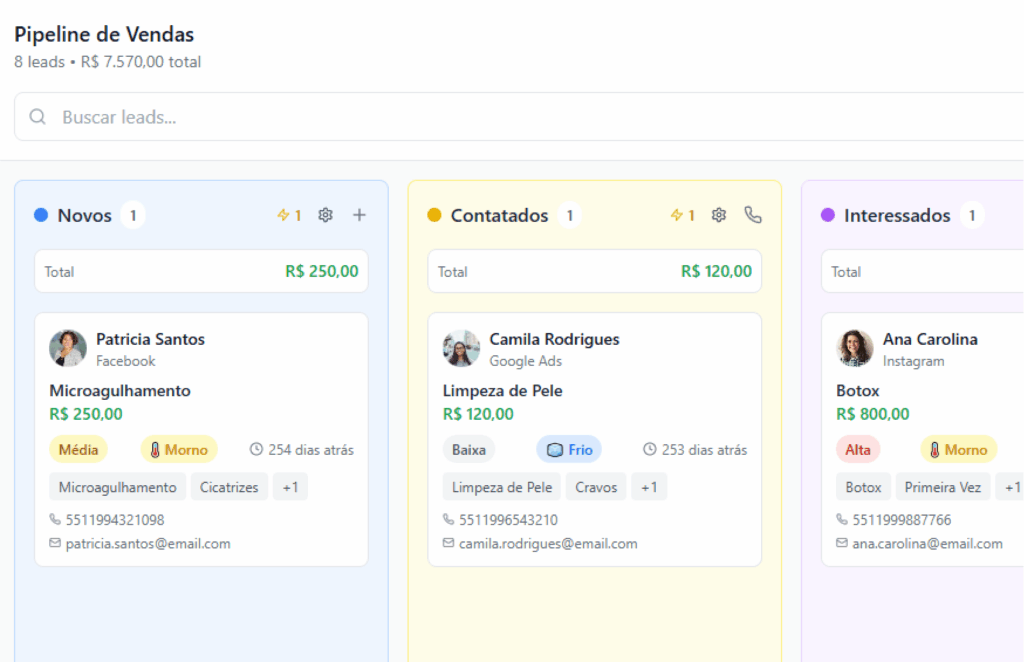The image size is (1024, 662).
Task: Expand +1 tags on Camila Rodrigues card
Action: tap(649, 487)
